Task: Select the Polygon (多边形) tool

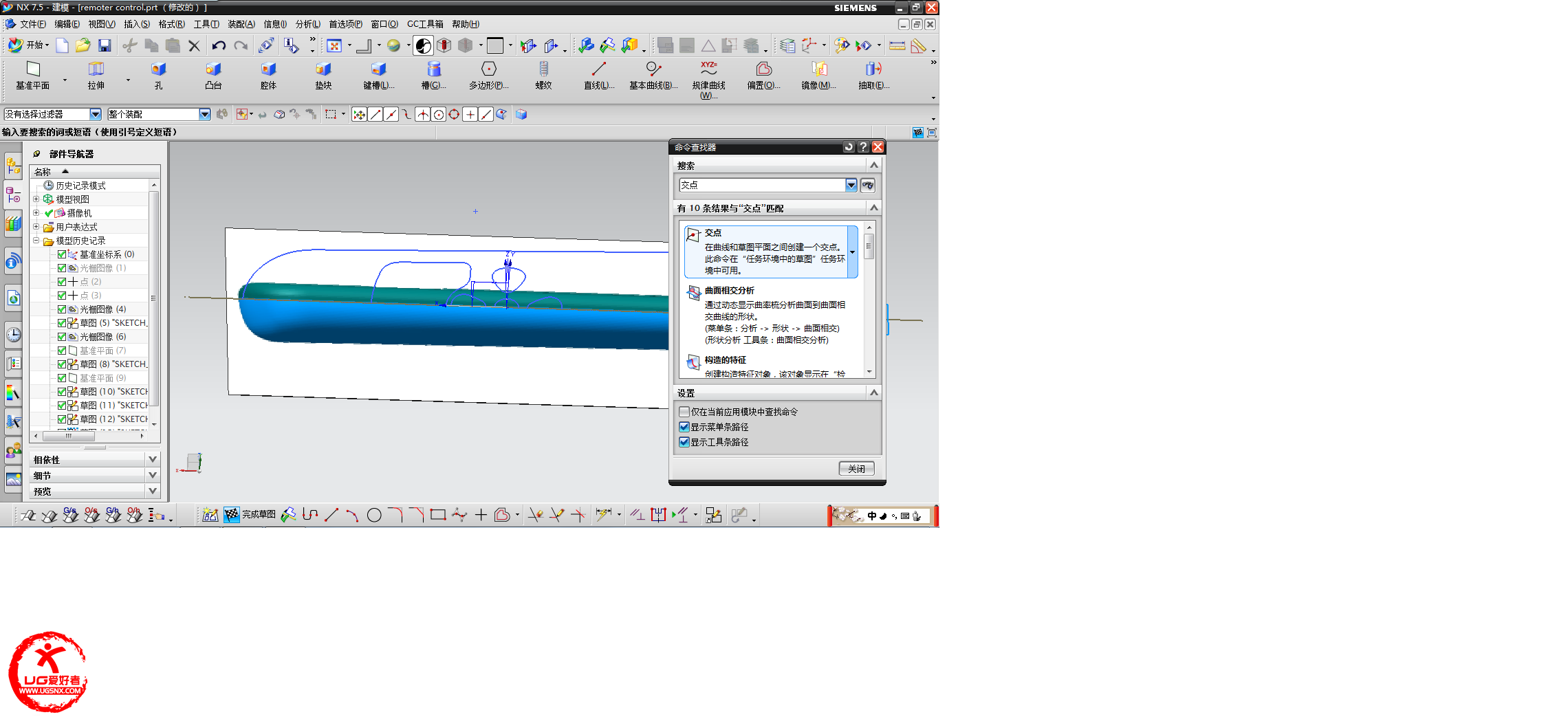Action: pos(488,76)
